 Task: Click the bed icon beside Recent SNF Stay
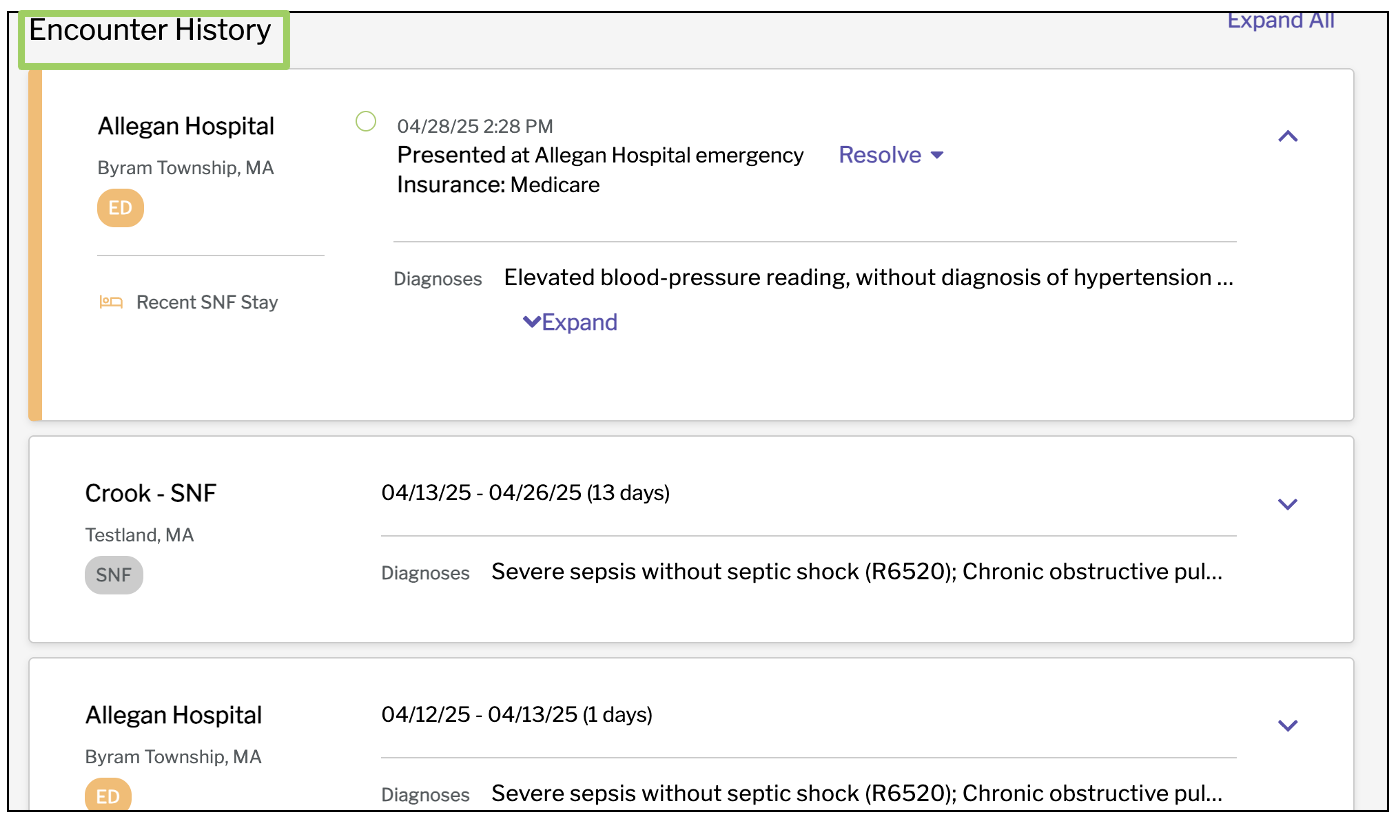pyautogui.click(x=111, y=302)
